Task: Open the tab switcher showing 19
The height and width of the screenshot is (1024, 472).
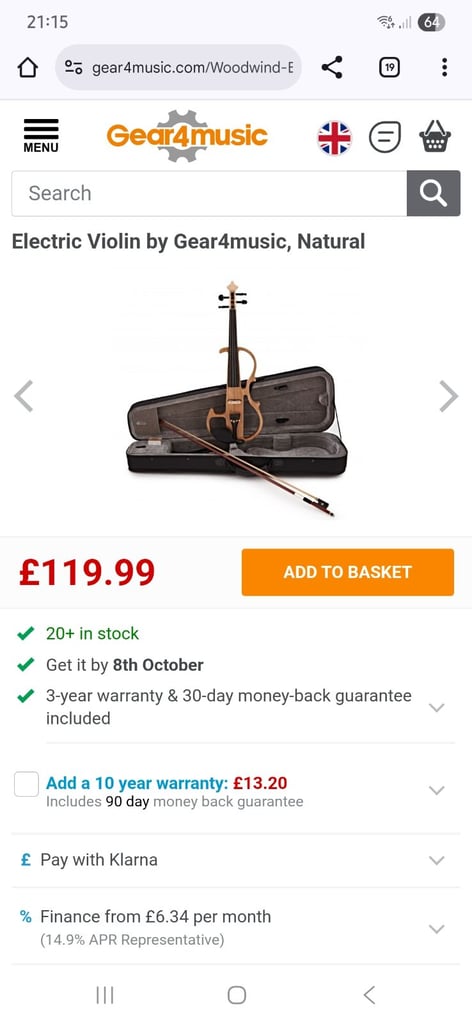Action: click(x=389, y=67)
